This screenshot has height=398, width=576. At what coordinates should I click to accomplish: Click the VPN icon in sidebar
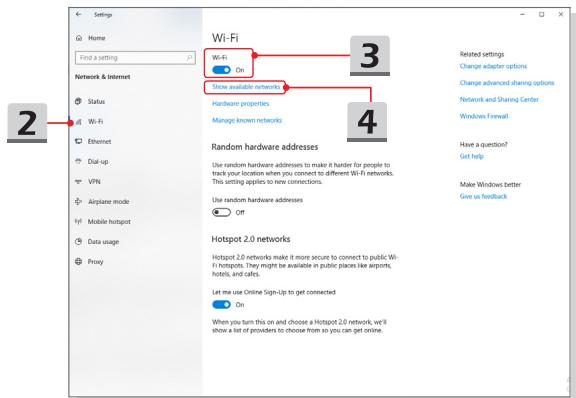(78, 182)
